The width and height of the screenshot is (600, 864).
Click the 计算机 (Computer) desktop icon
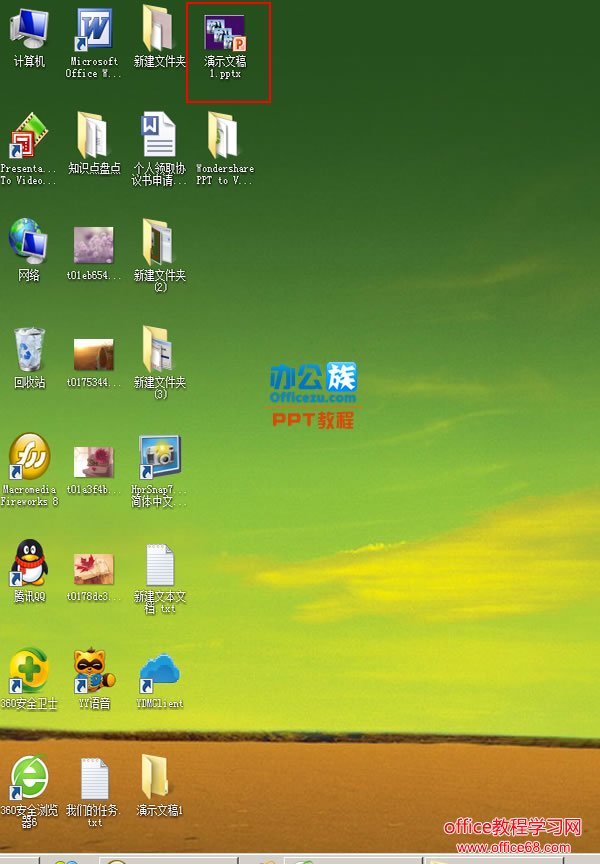pos(29,30)
